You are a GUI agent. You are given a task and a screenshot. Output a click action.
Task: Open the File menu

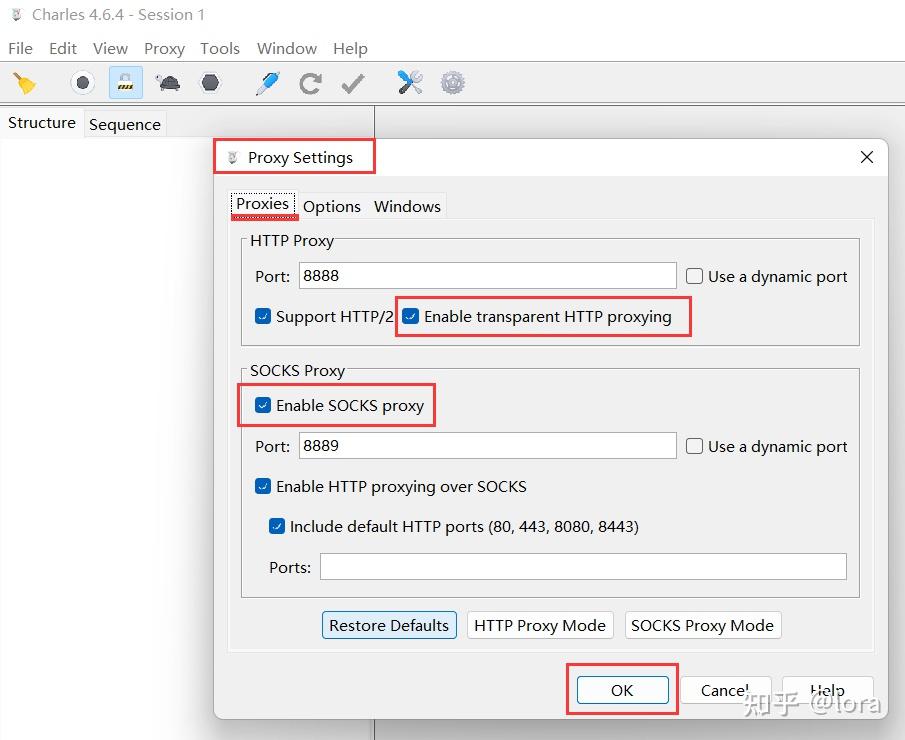[x=21, y=48]
